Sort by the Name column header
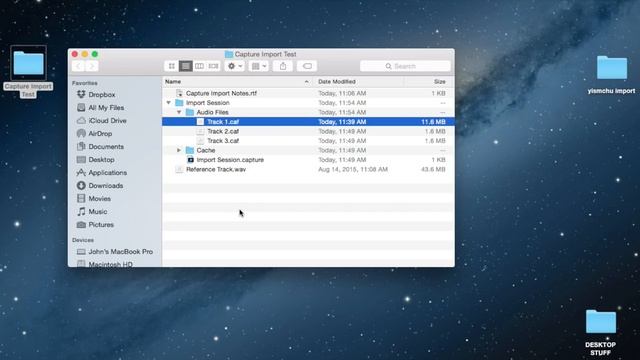 coord(238,82)
